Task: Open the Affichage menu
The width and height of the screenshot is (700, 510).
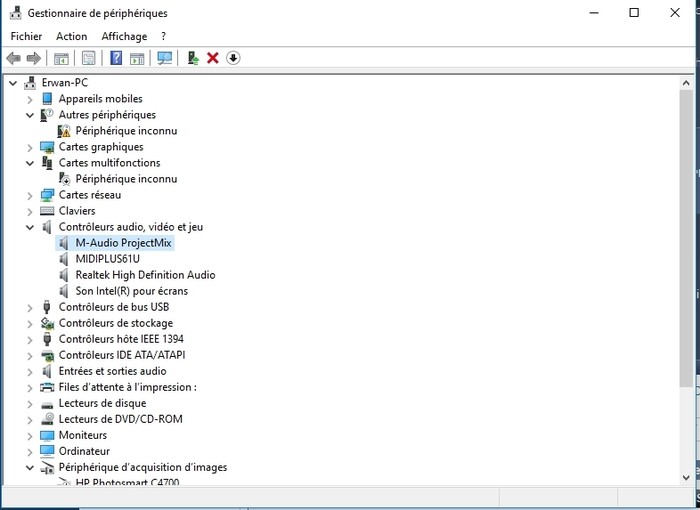Action: click(x=124, y=36)
